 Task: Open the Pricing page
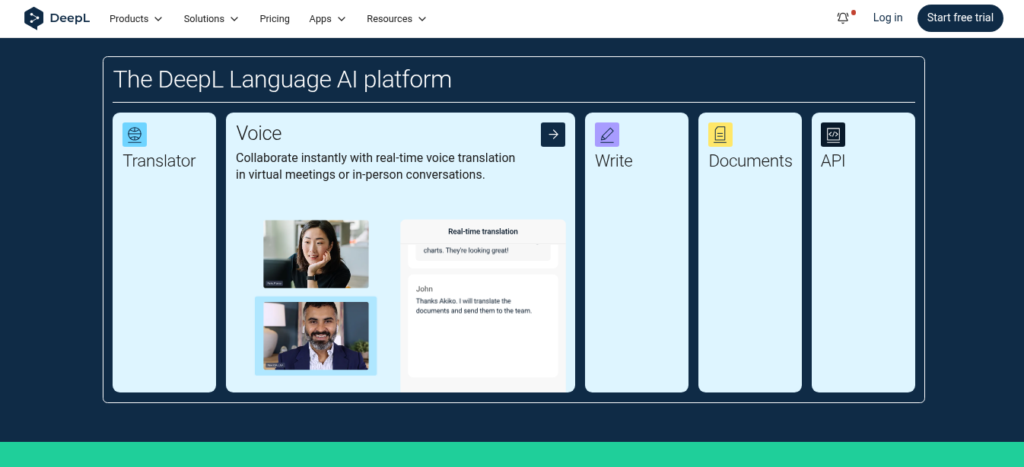click(x=274, y=19)
